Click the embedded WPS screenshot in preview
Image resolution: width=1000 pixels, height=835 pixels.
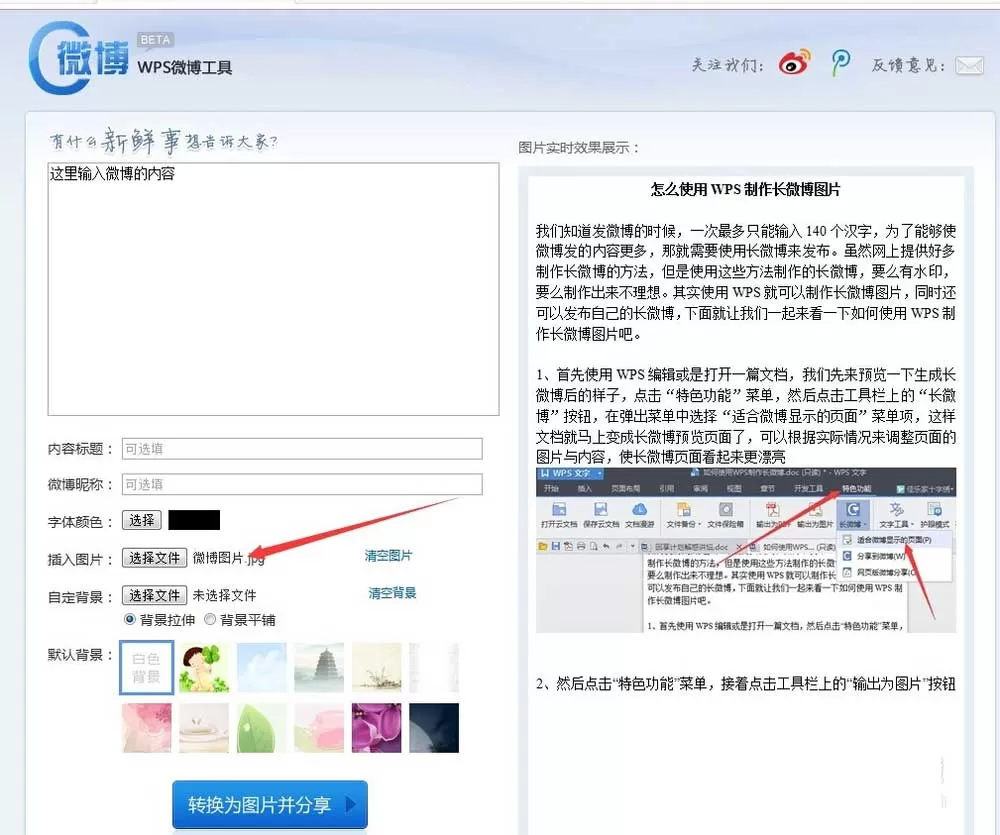pos(746,551)
